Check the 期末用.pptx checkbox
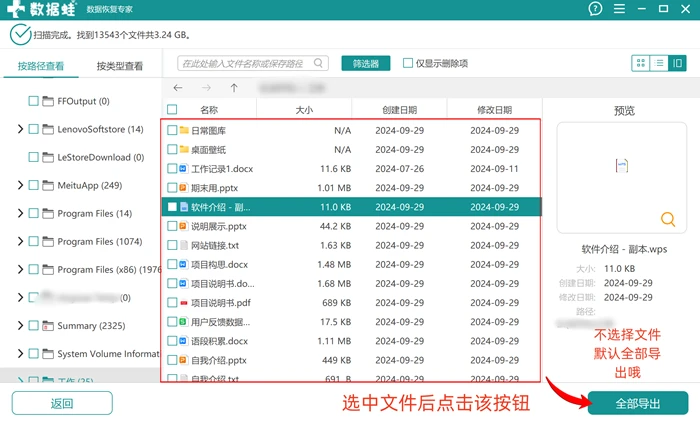Viewport: 700px width, 424px height. click(x=172, y=188)
